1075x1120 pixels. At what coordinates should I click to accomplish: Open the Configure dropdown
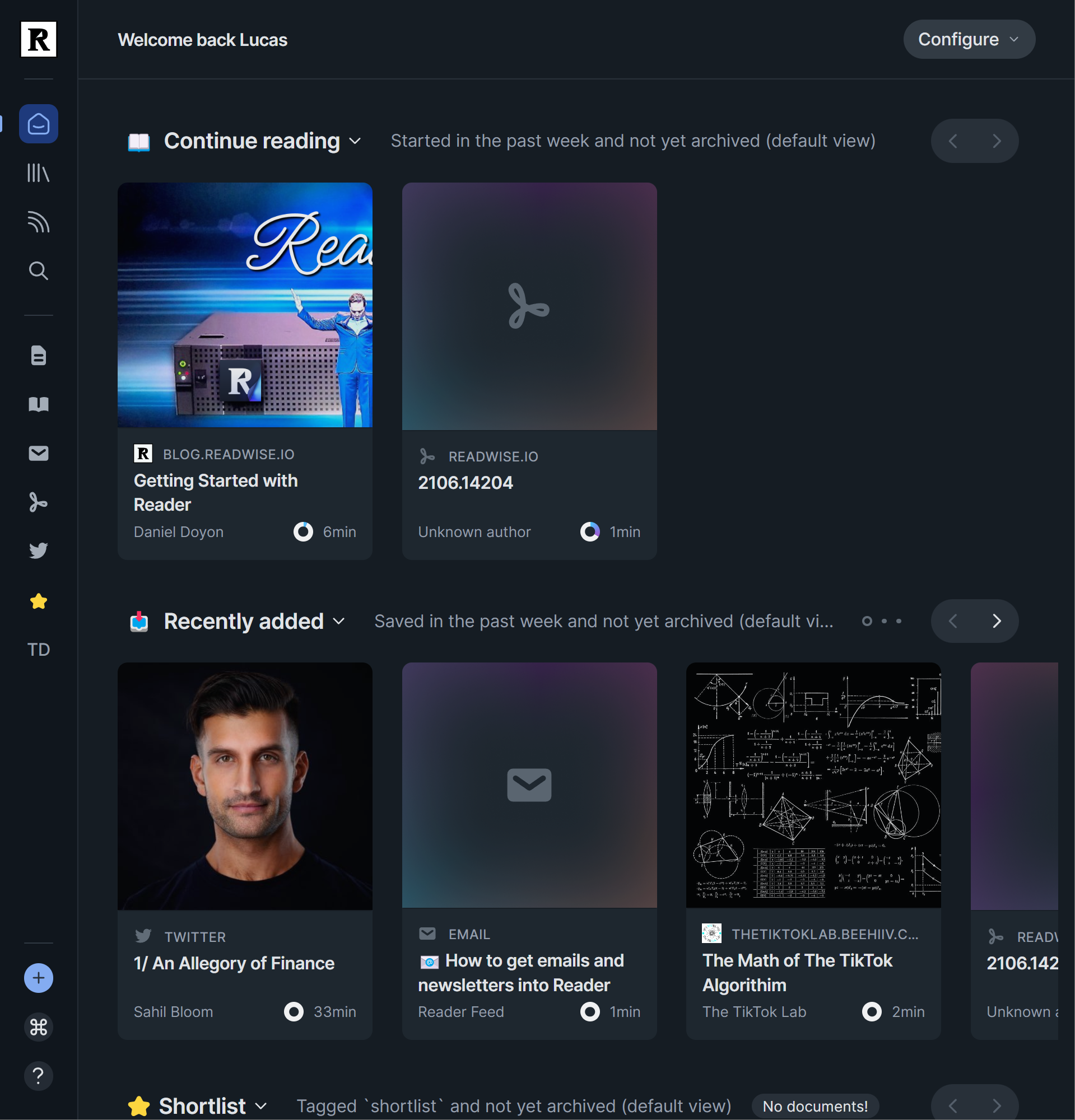coord(968,39)
